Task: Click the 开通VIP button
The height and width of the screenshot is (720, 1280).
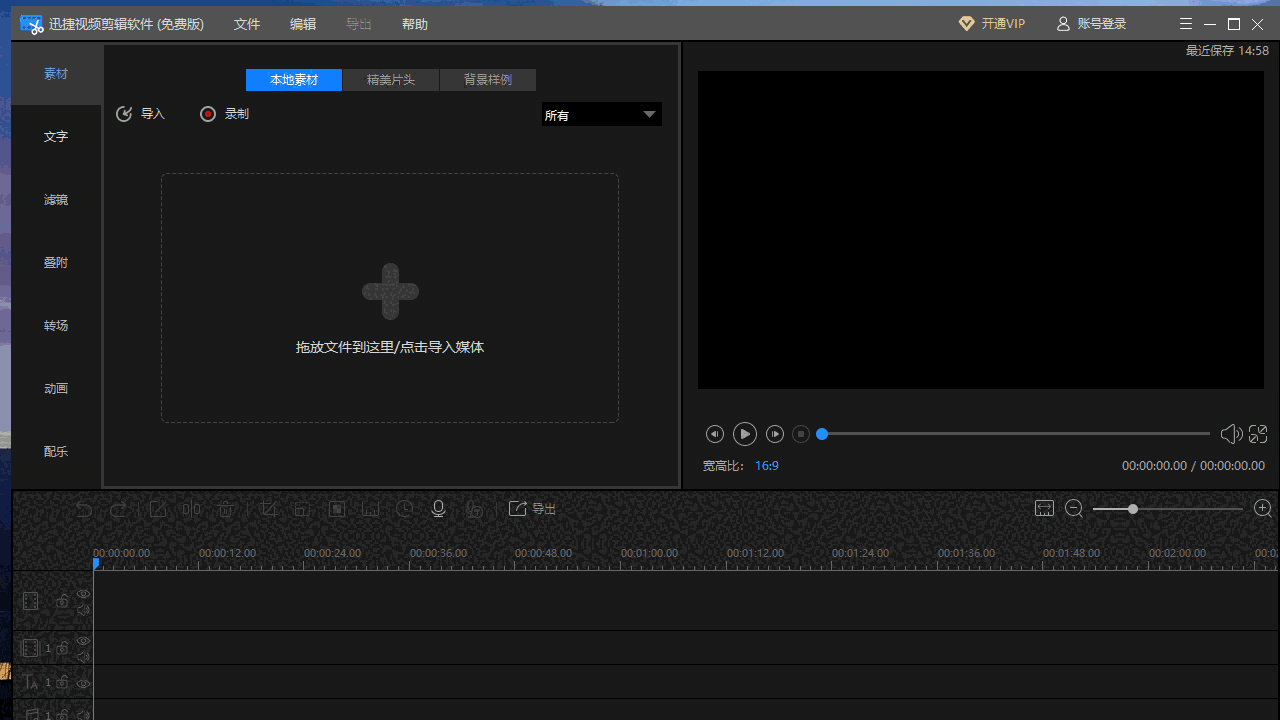Action: tap(992, 24)
